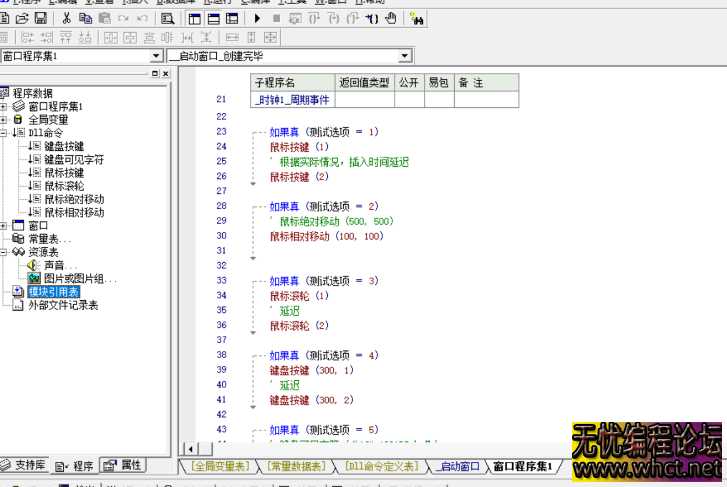Expand the 窗口程序集1 tree node
Viewport: 727px width, 487px height.
click(x=5, y=106)
